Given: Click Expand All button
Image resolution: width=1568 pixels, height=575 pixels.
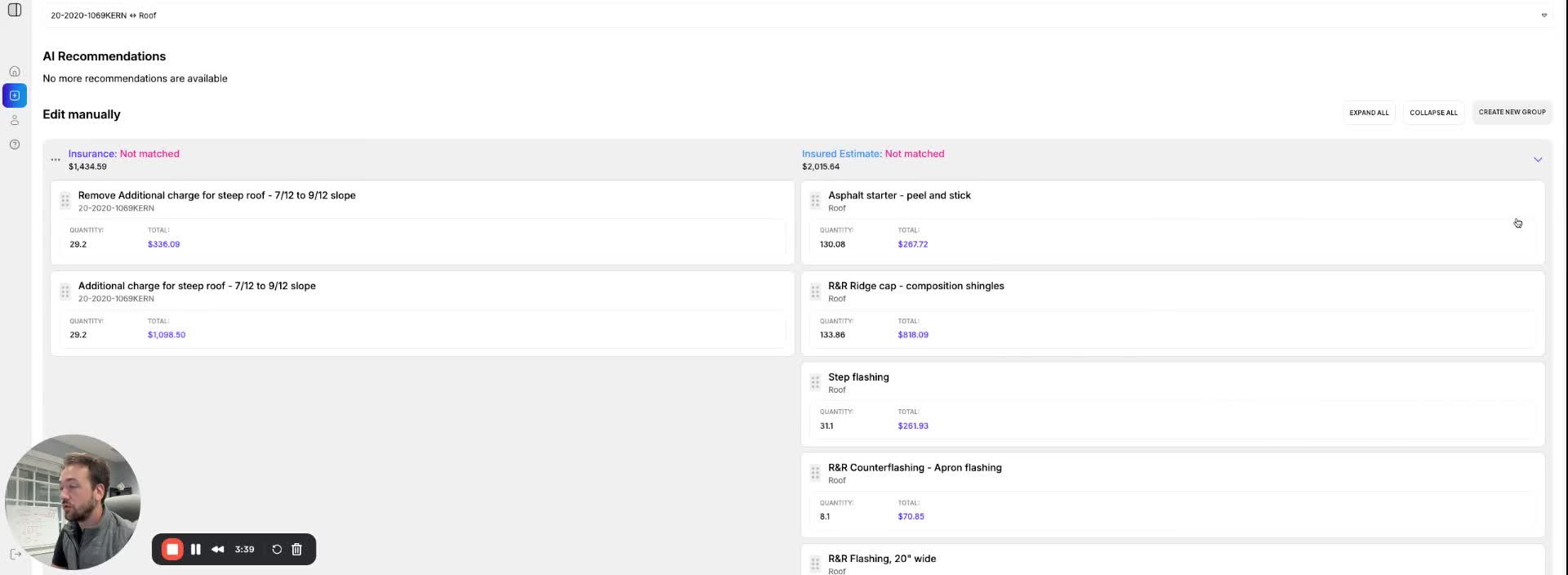Looking at the screenshot, I should (1369, 113).
